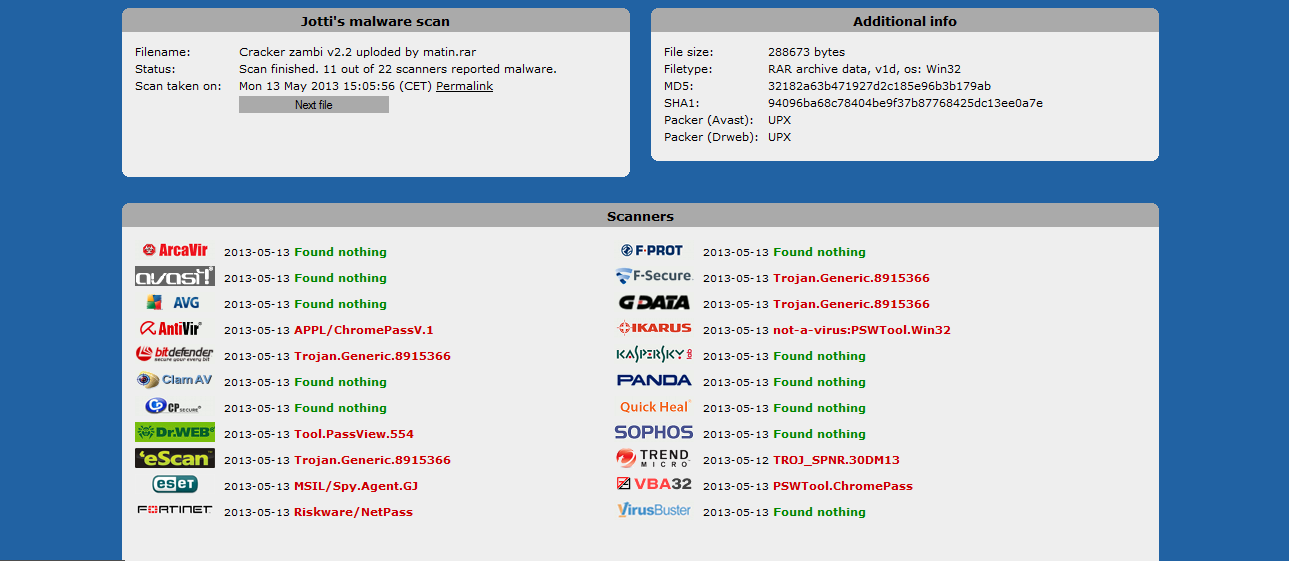Click the Quick Heal scanner logo
The width and height of the screenshot is (1289, 561).
655,406
